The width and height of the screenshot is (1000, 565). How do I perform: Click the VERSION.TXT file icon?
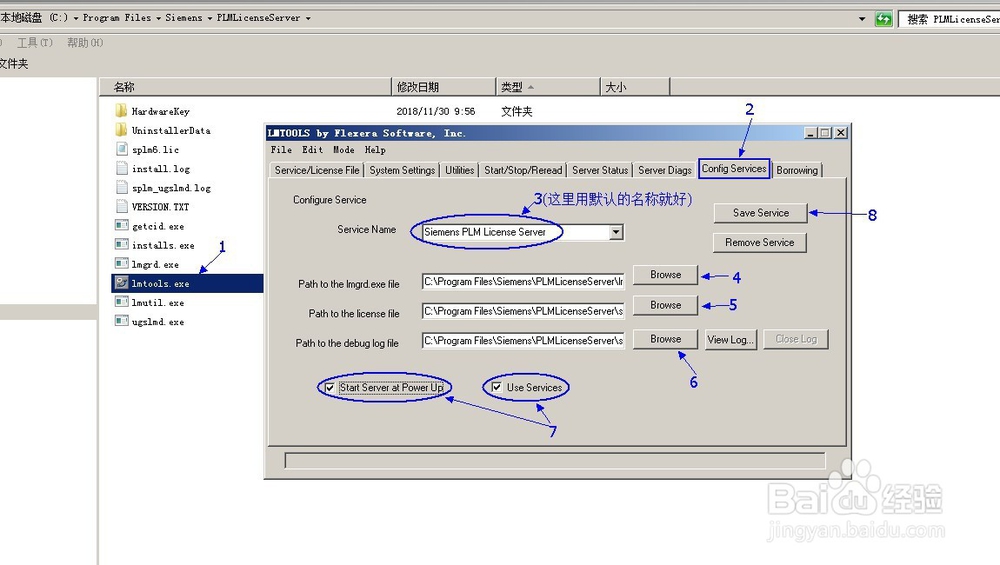[x=122, y=207]
